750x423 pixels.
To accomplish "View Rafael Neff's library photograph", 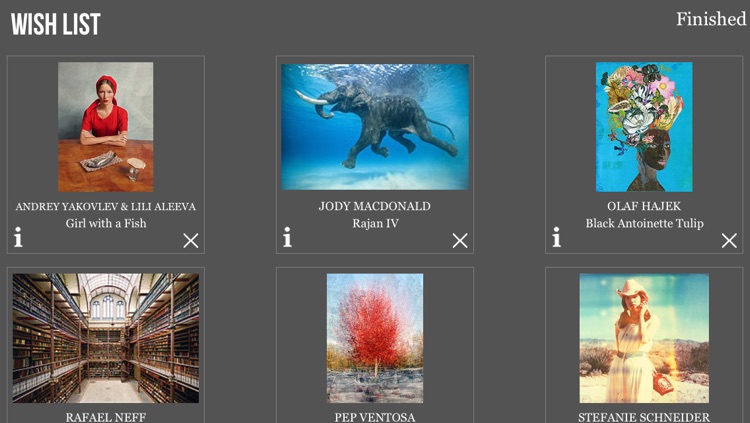I will [x=106, y=338].
